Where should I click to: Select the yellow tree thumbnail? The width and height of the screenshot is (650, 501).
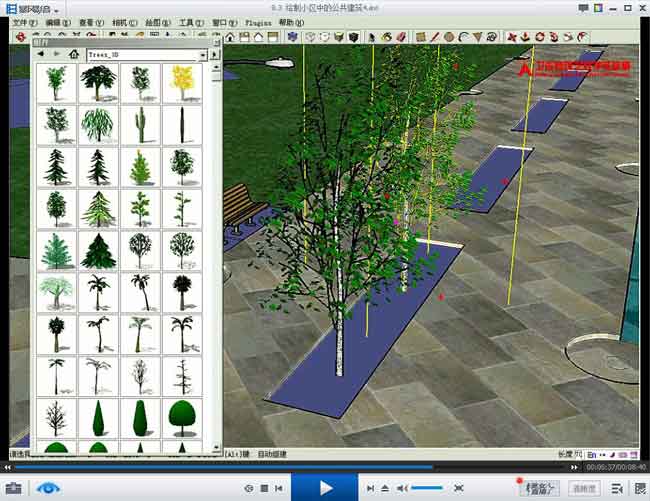(182, 83)
